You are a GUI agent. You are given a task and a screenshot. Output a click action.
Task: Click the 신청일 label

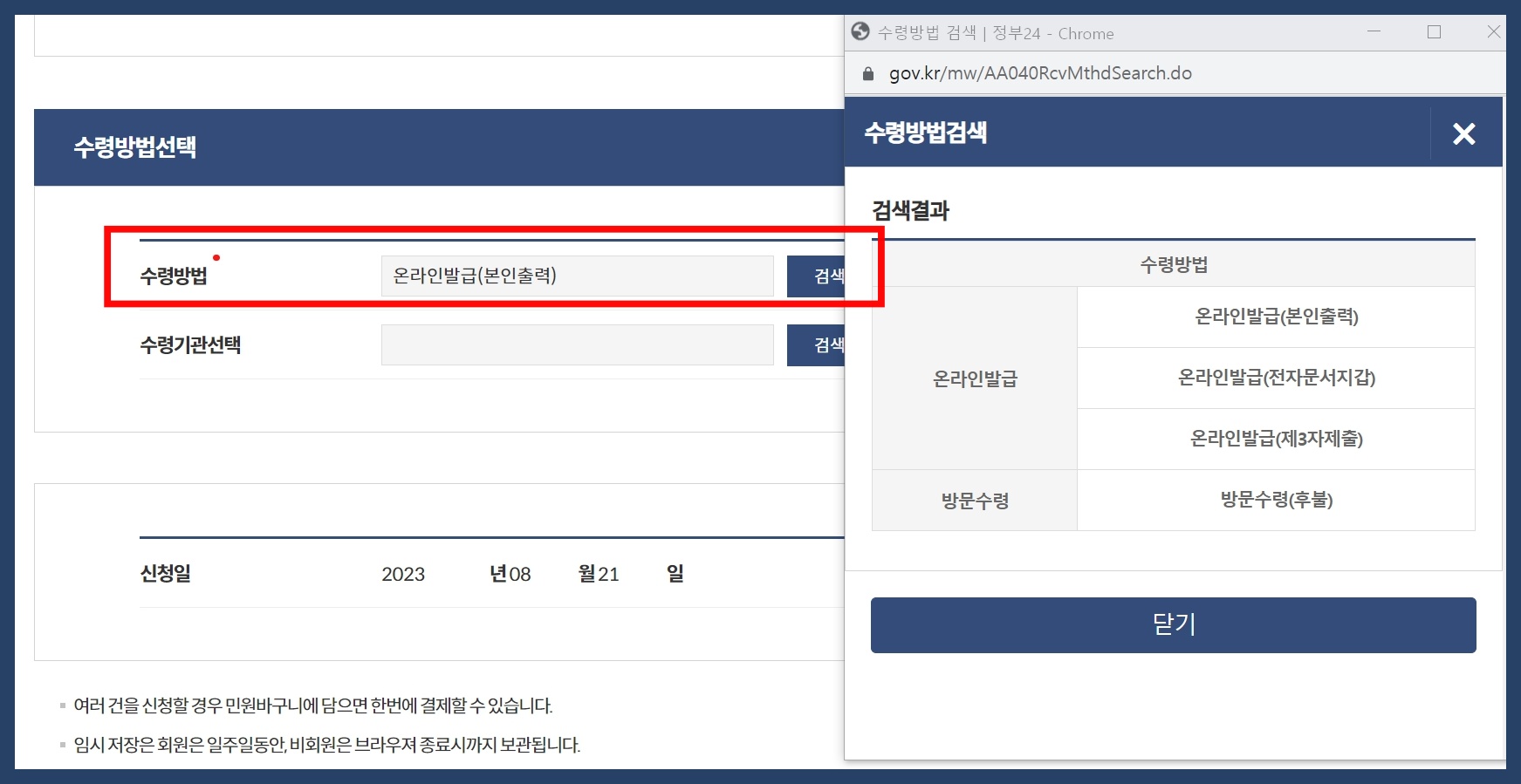[x=166, y=573]
